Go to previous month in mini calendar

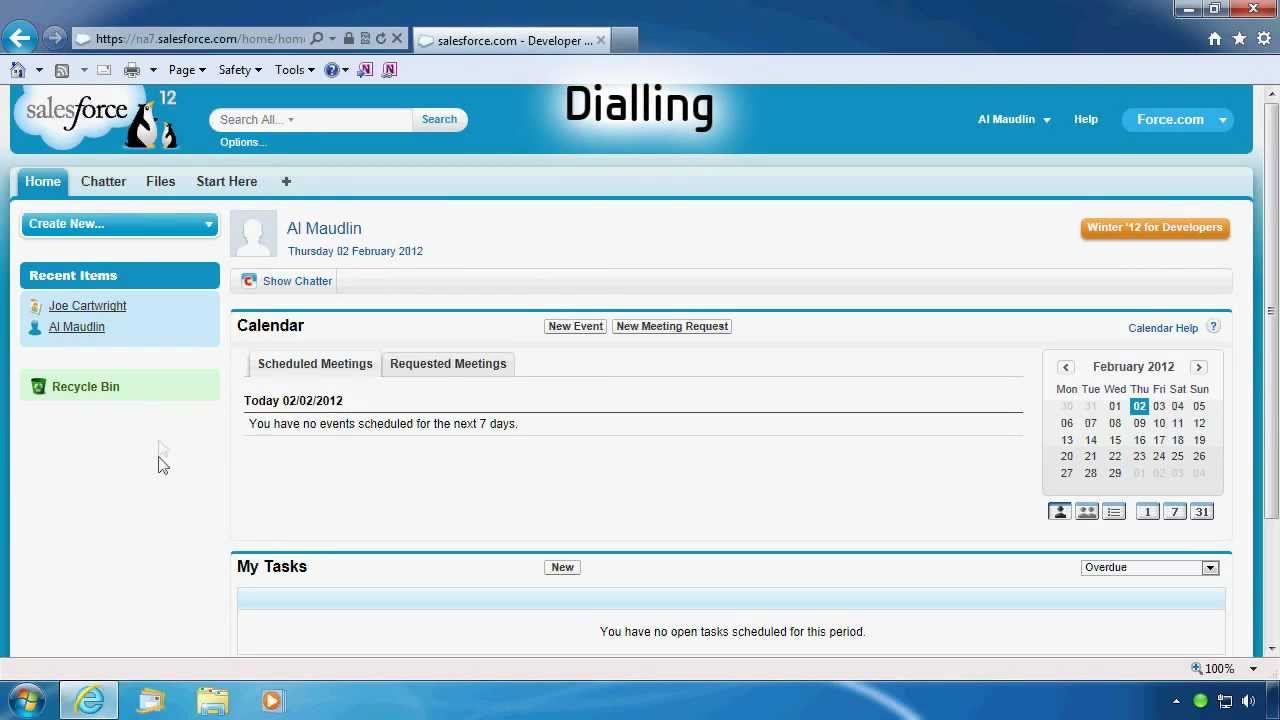coord(1066,367)
